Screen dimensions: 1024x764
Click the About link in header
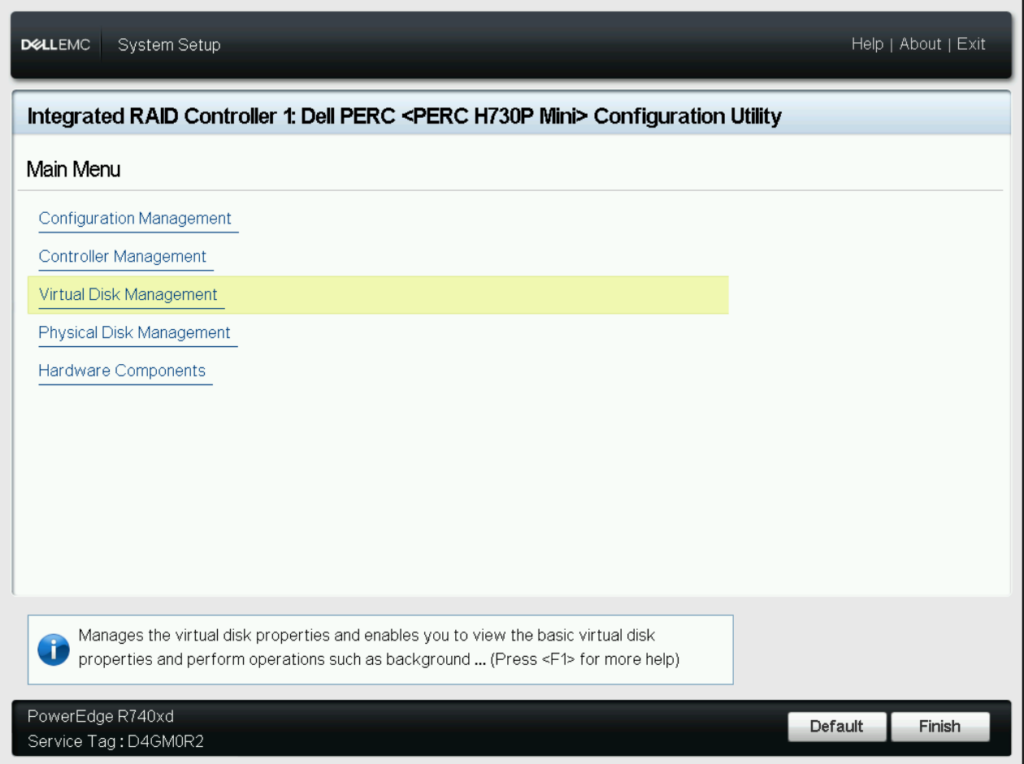pyautogui.click(x=920, y=44)
